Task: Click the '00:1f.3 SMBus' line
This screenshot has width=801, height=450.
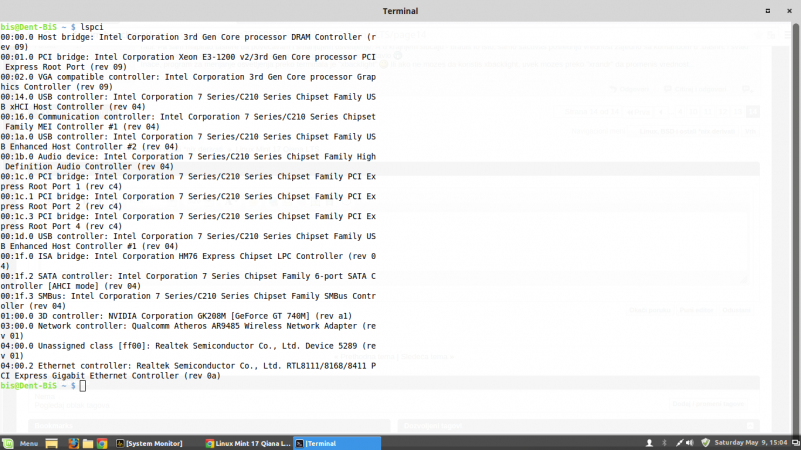Action: tap(188, 301)
